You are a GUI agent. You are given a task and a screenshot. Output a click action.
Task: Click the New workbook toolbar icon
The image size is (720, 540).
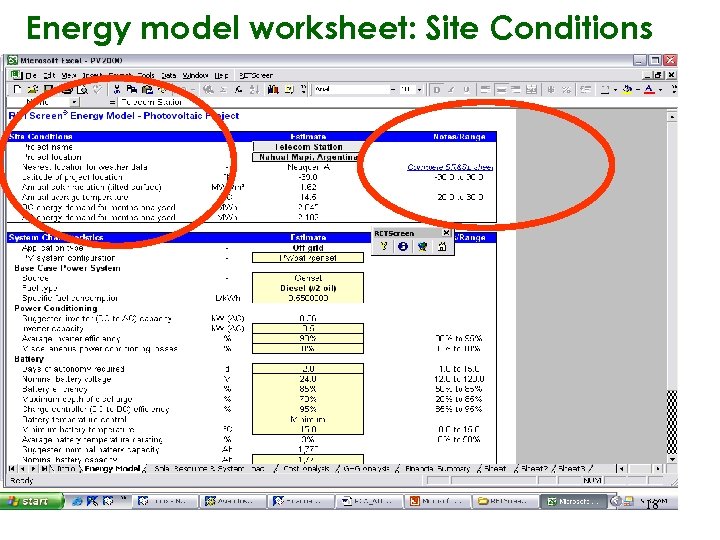(17, 90)
